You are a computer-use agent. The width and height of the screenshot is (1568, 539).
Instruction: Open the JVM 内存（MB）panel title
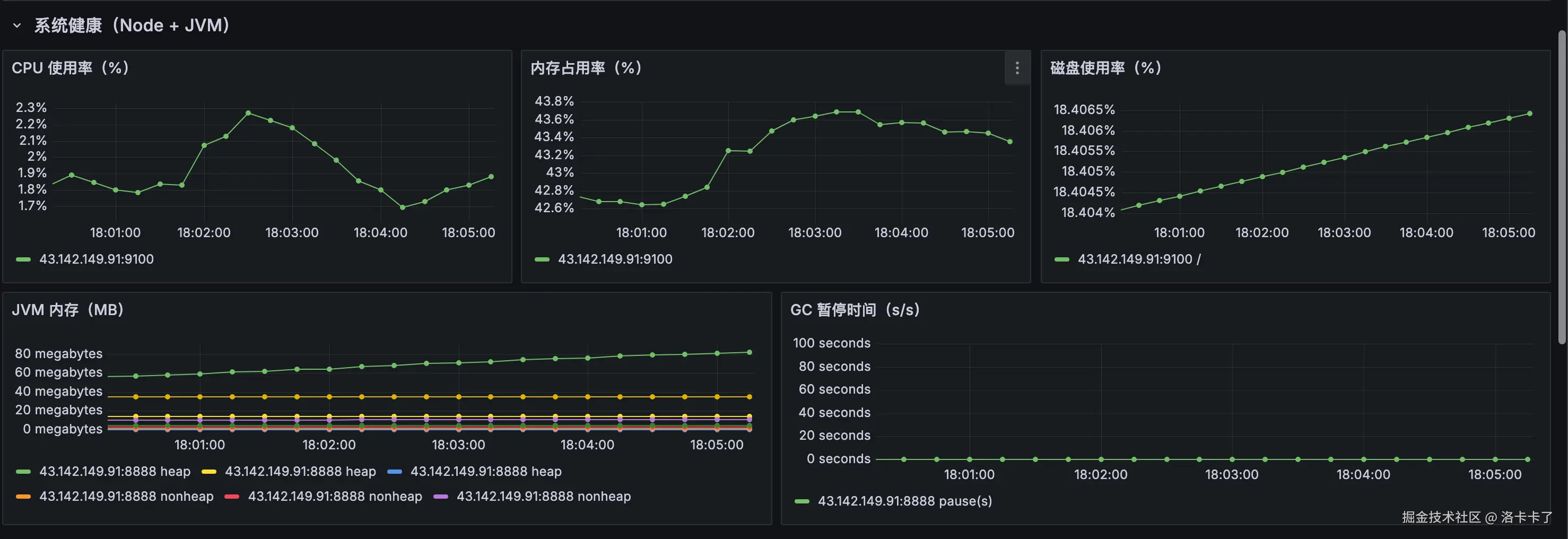coord(68,309)
